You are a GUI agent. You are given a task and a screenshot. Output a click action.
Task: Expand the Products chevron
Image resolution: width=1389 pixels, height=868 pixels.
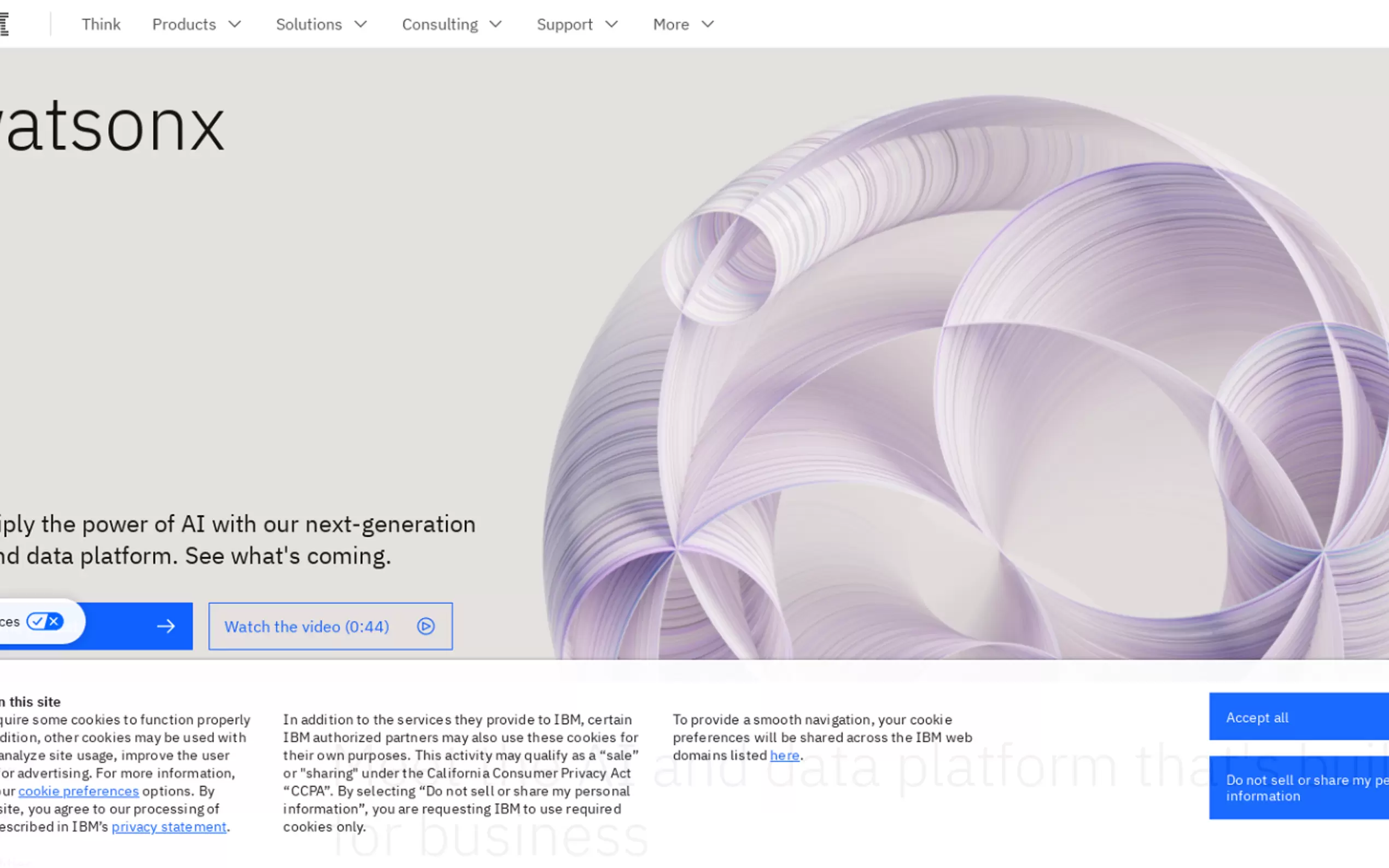coord(235,24)
